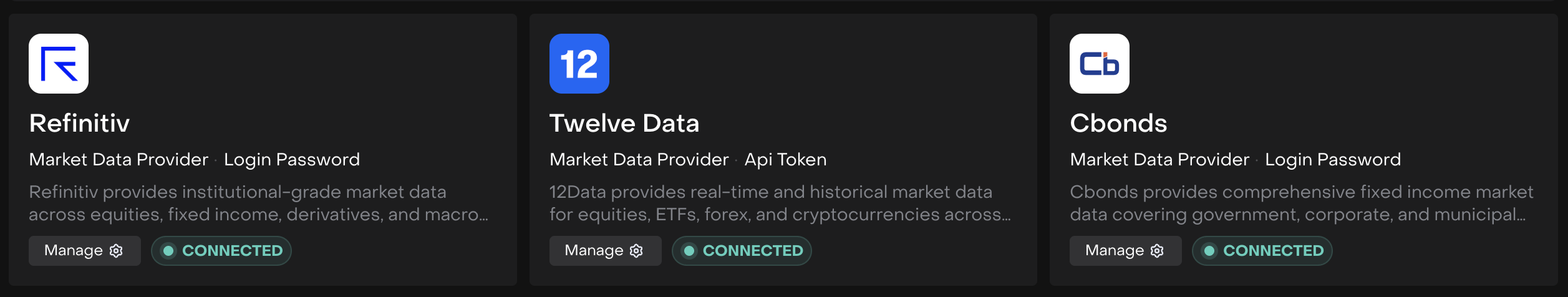The width and height of the screenshot is (1568, 297).
Task: Click Cbonds' CONNECTED status badge
Action: pyautogui.click(x=1262, y=251)
